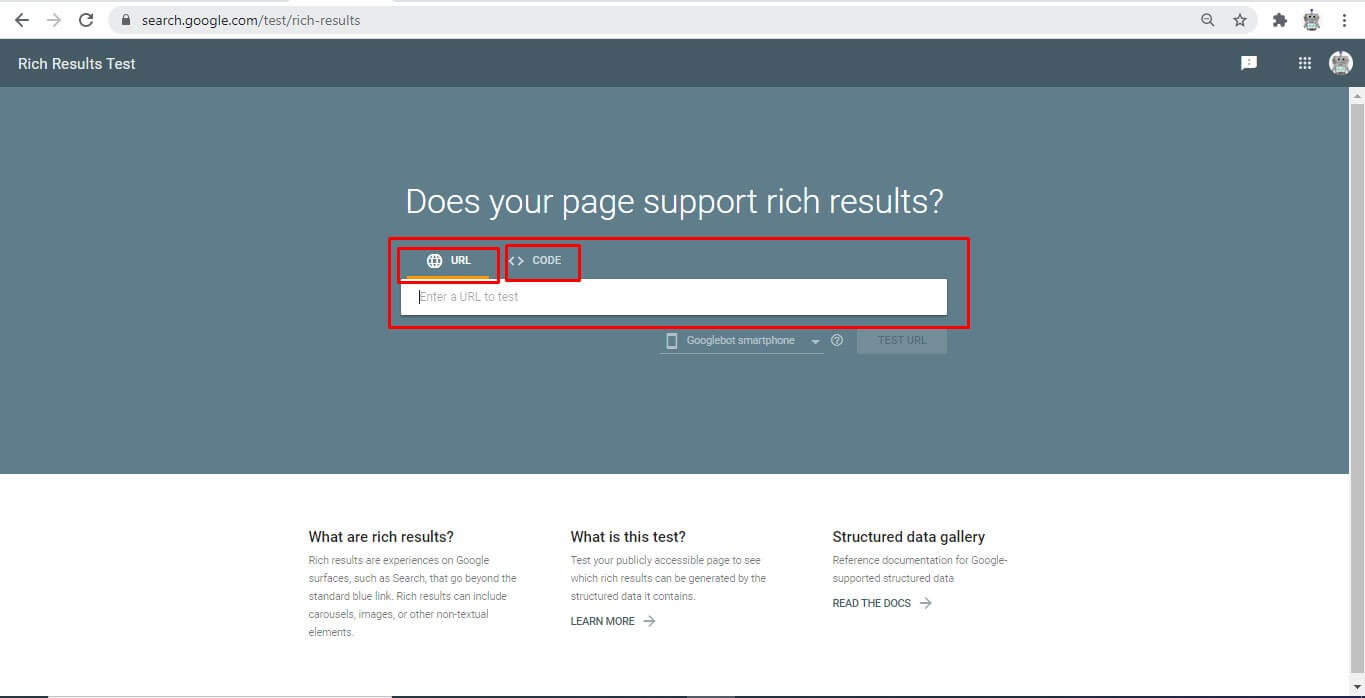Expand the Googlebot smartphone dropdown

741,341
